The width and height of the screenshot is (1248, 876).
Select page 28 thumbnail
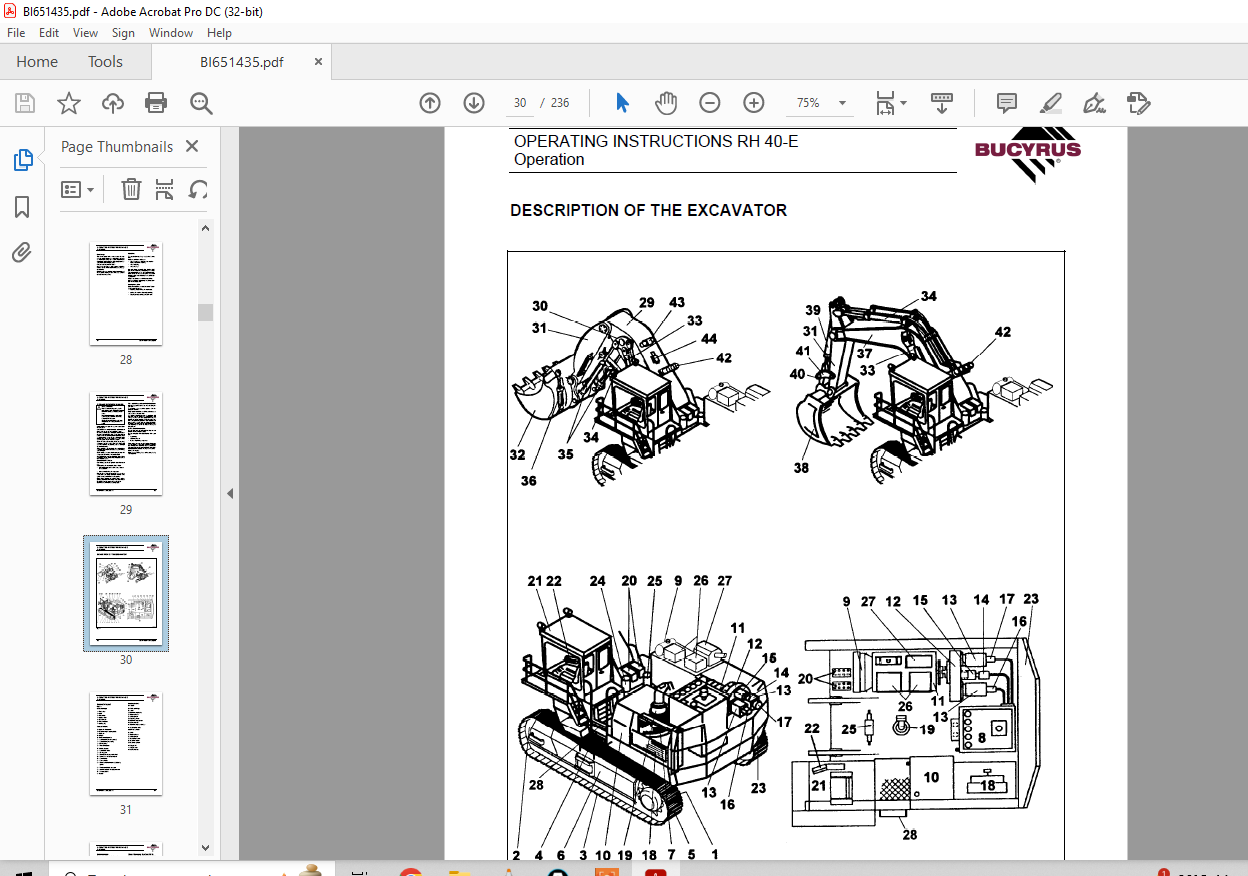126,293
